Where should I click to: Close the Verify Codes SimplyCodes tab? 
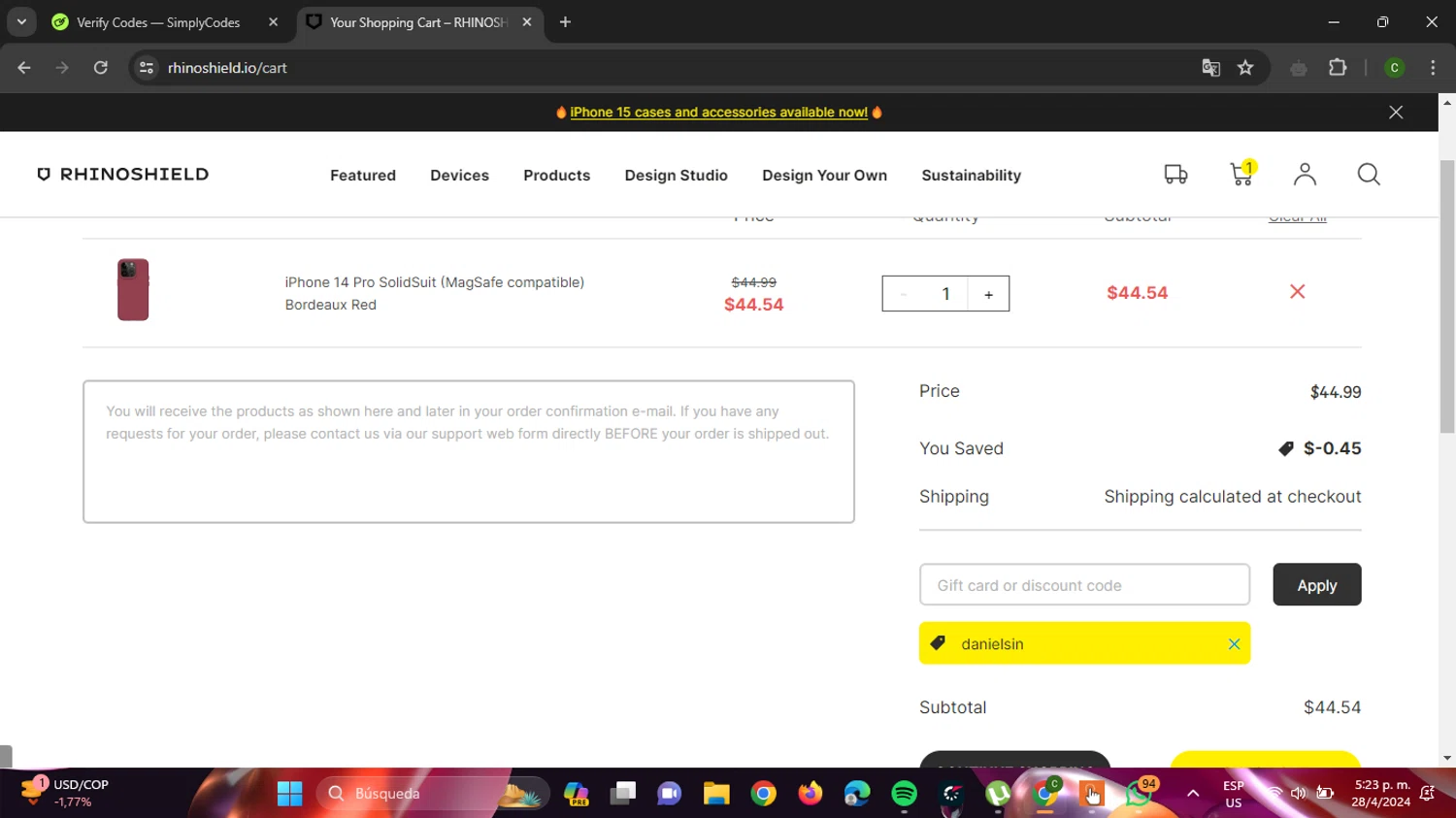pos(273,22)
